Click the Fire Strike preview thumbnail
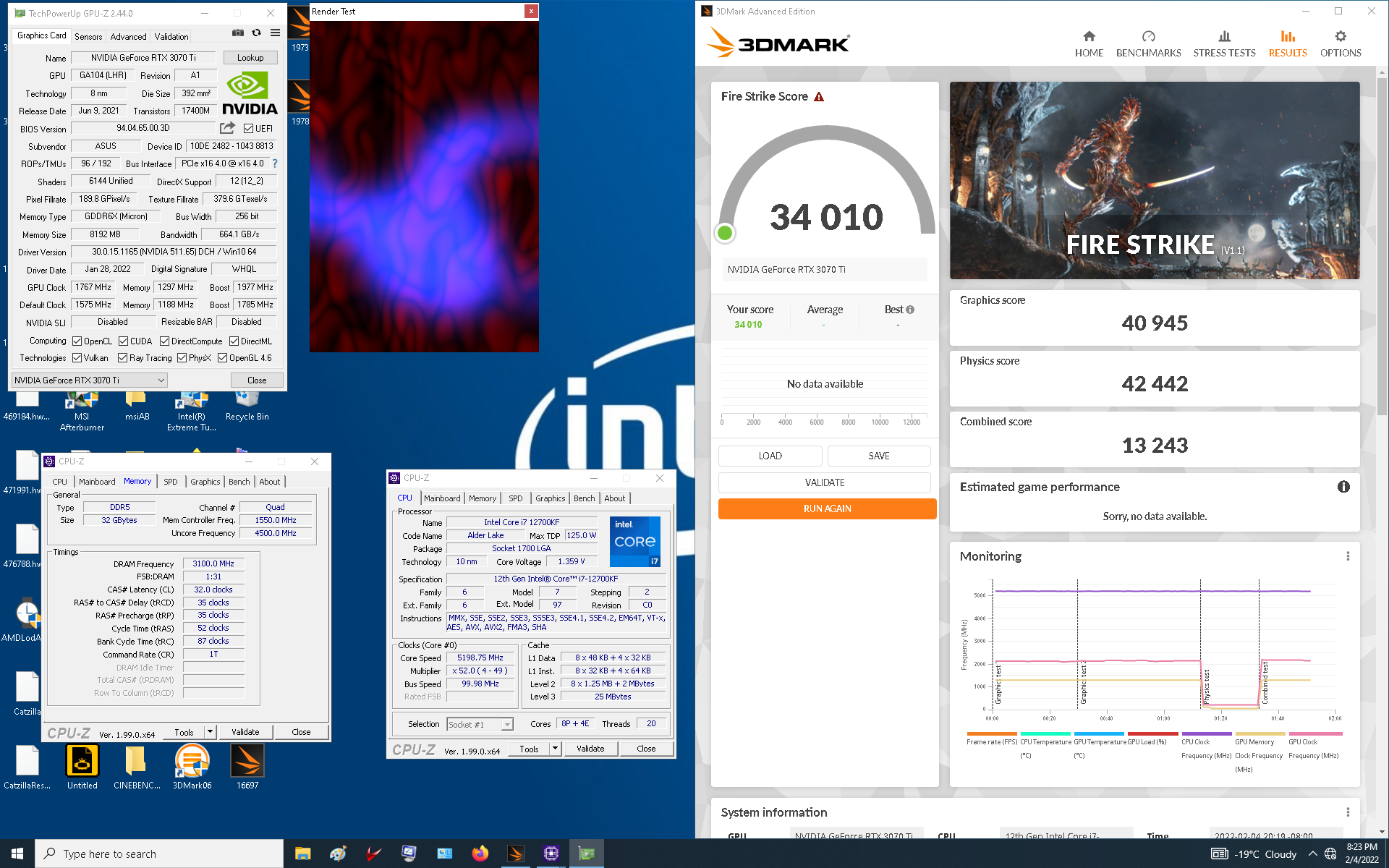Screen dimensions: 1389x868 click(1155, 180)
